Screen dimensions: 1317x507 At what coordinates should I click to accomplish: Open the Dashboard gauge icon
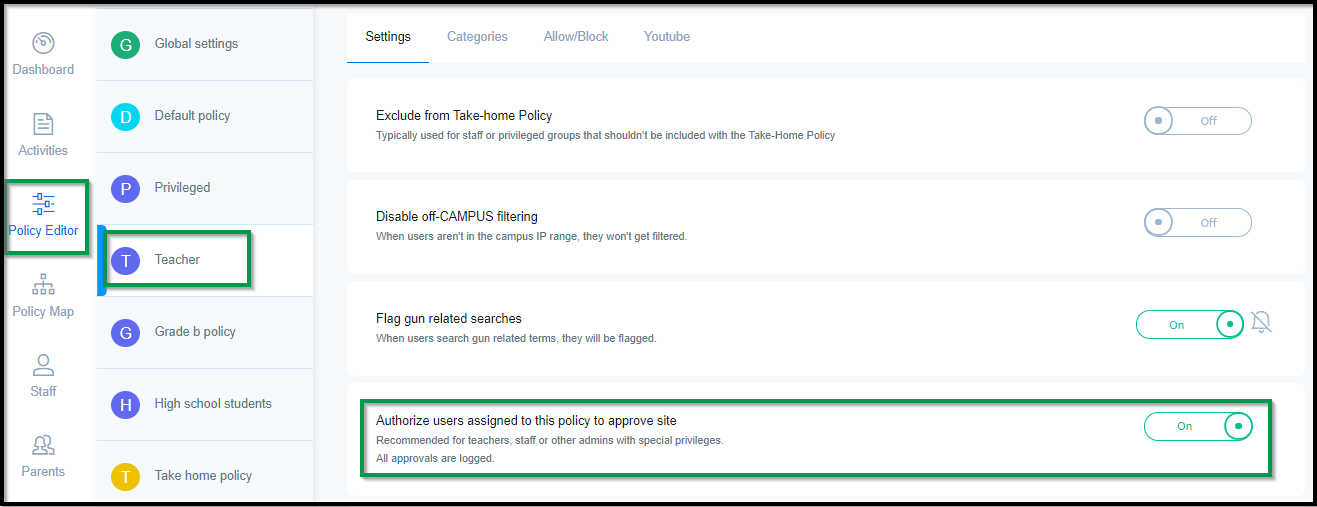click(43, 43)
